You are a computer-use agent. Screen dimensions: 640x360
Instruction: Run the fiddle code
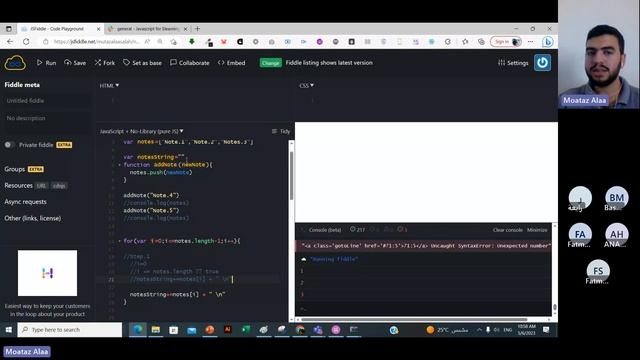point(46,63)
